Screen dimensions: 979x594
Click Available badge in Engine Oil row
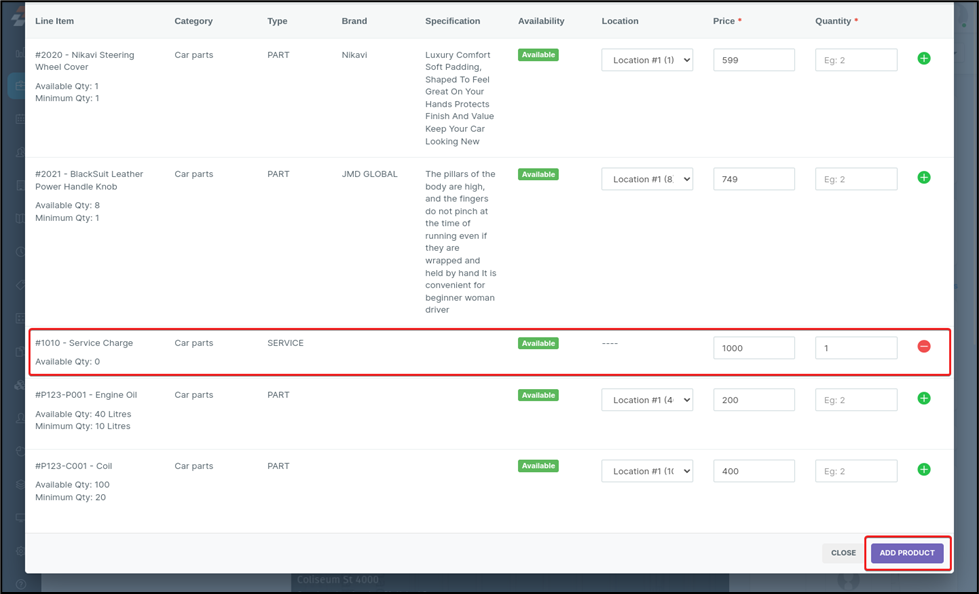tap(538, 395)
